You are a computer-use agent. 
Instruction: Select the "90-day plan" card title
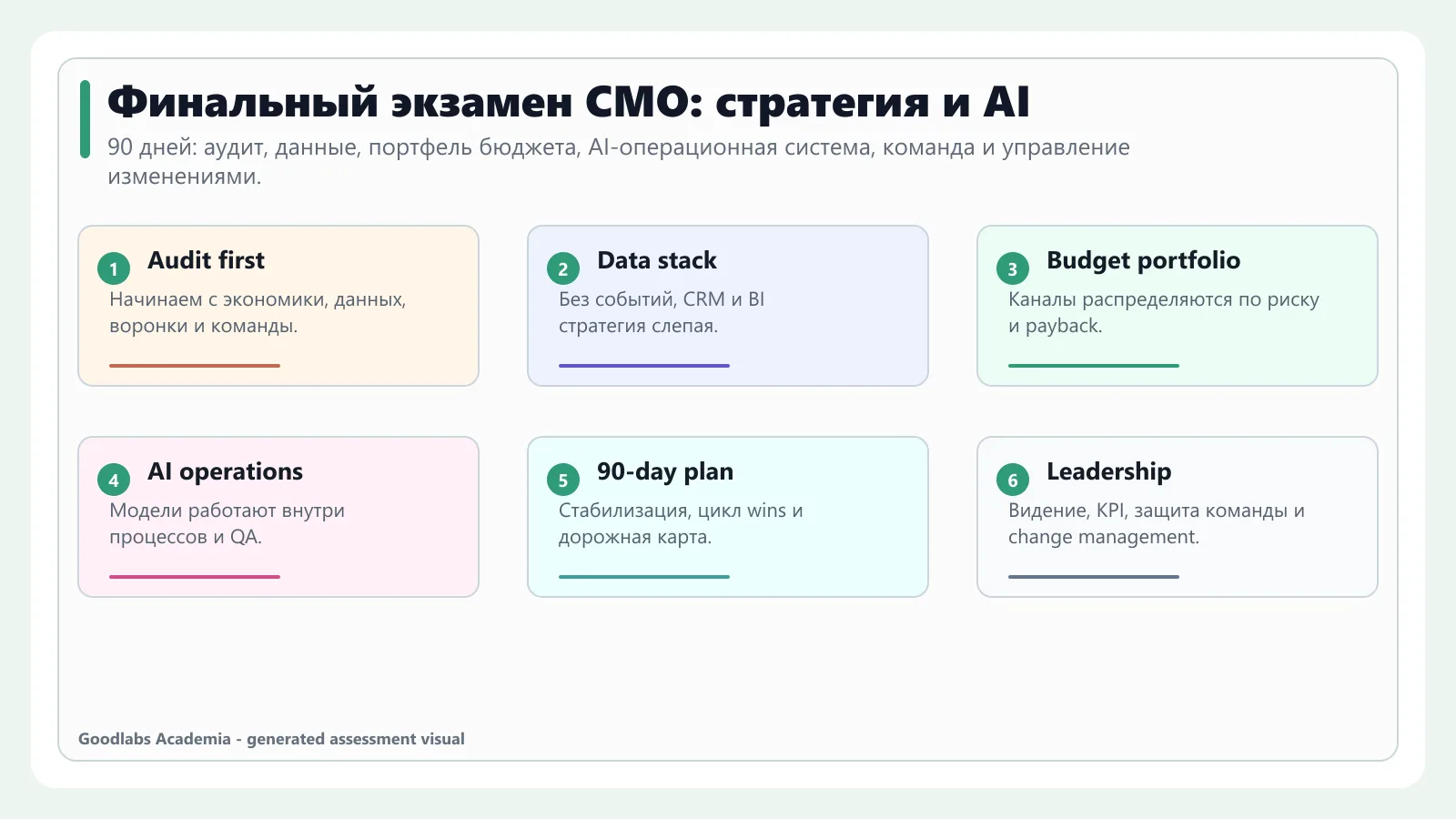(x=665, y=471)
